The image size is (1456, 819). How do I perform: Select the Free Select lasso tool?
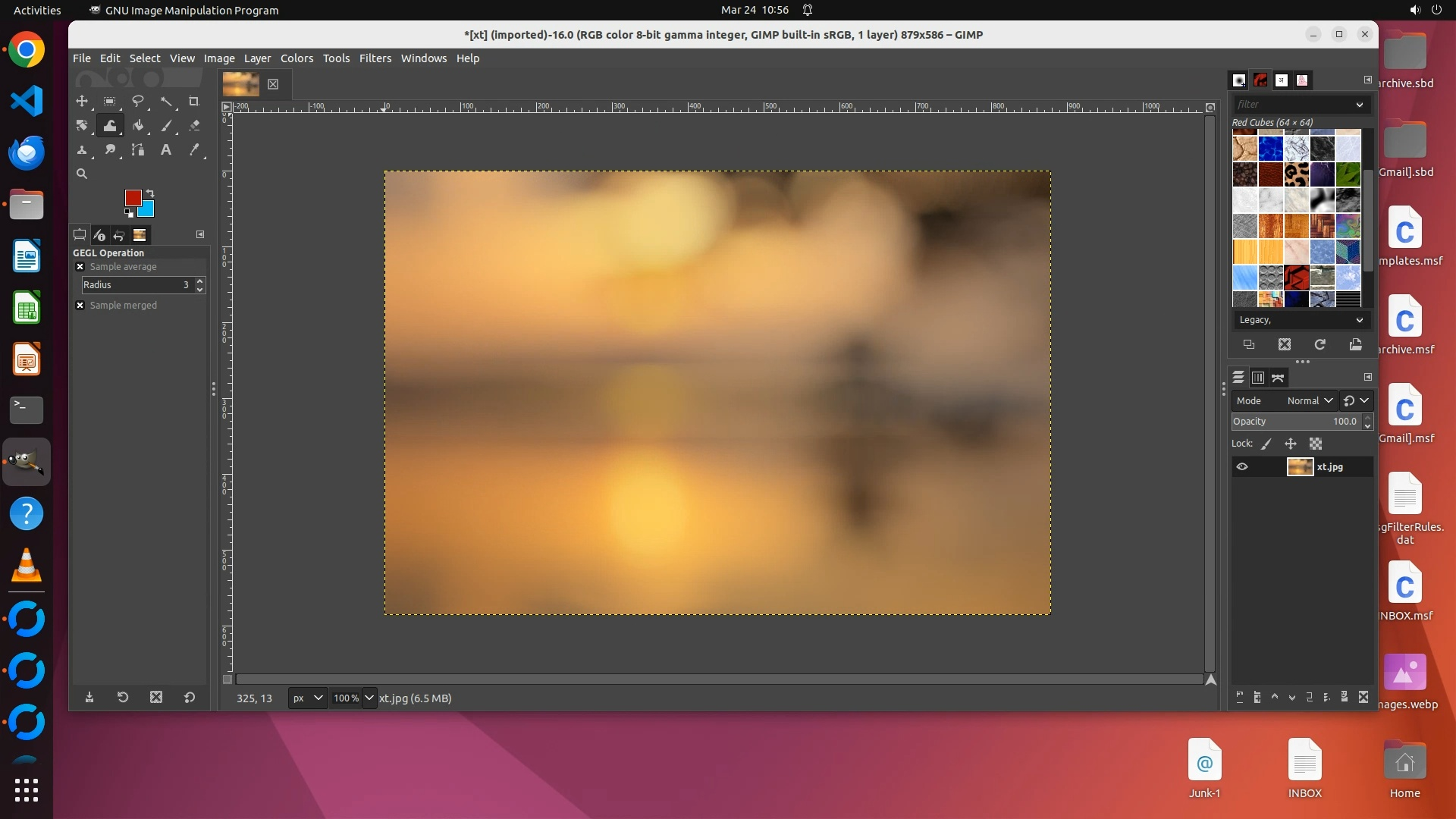click(x=138, y=101)
